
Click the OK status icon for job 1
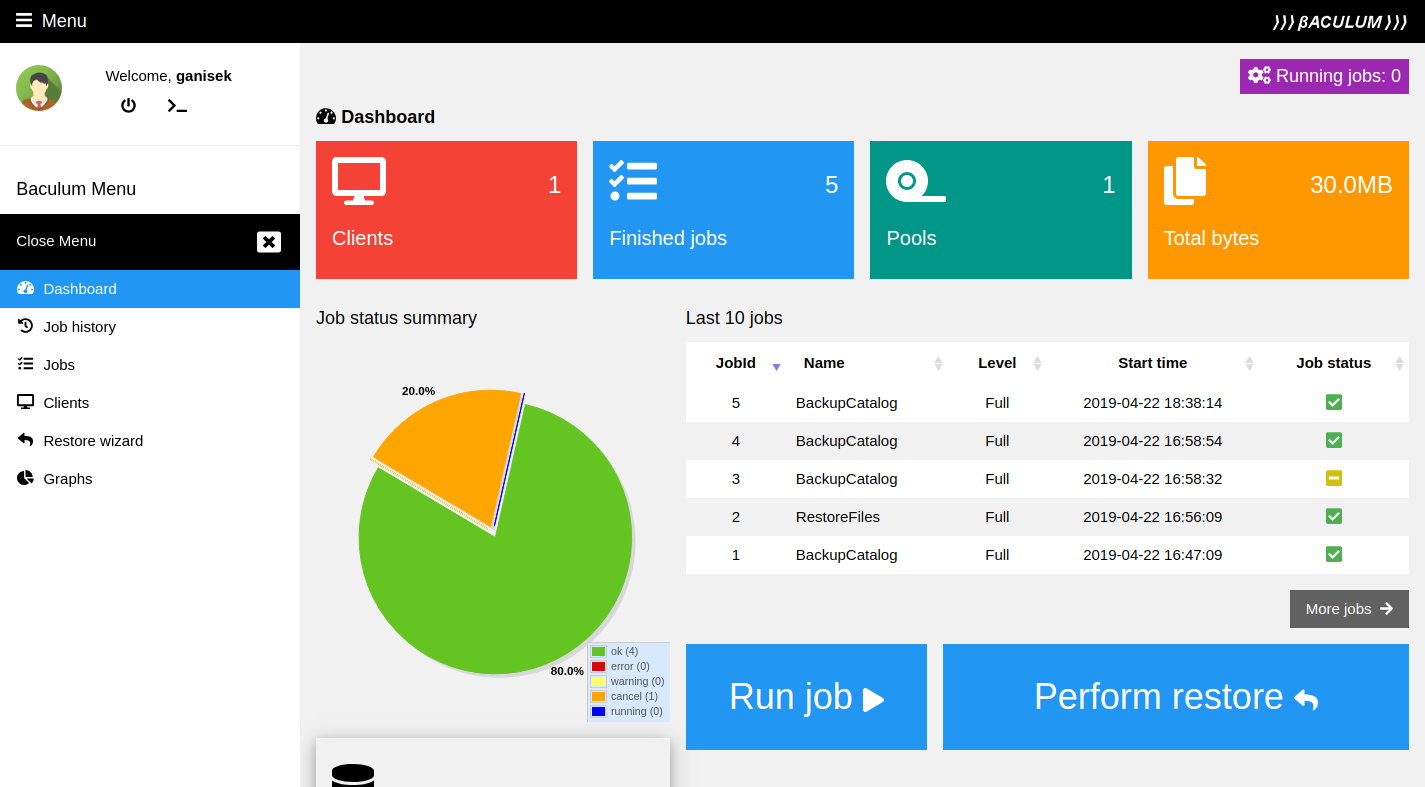click(x=1334, y=554)
